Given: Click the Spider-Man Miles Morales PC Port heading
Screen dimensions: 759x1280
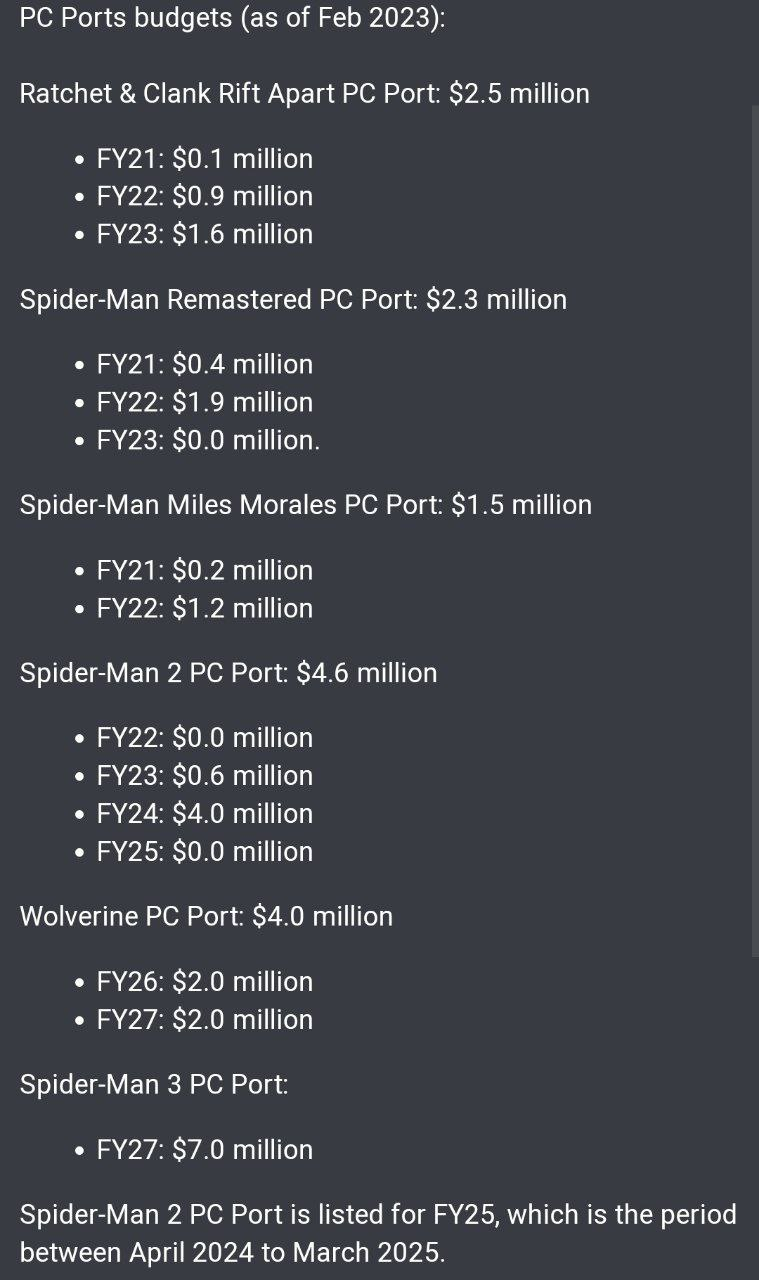Looking at the screenshot, I should pyautogui.click(x=305, y=504).
